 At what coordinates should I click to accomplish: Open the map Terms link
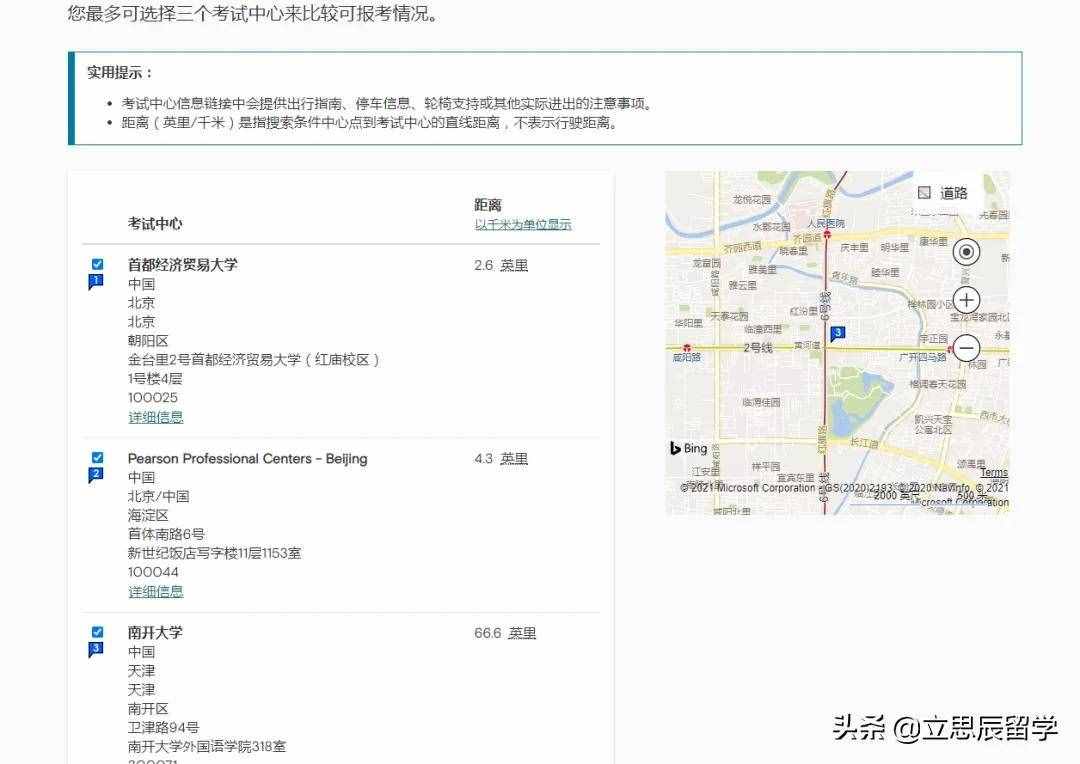point(994,473)
